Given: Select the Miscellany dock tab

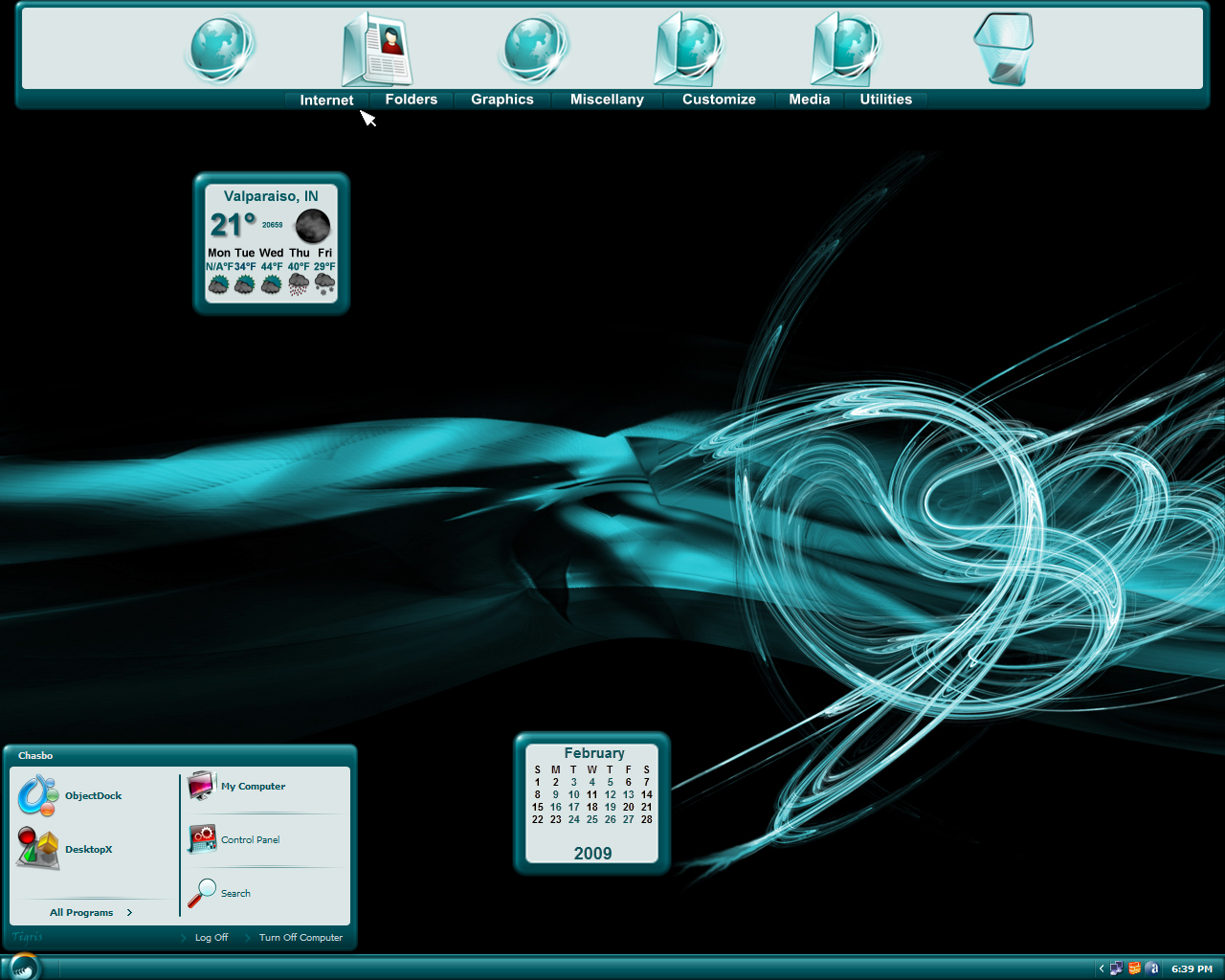Looking at the screenshot, I should point(607,100).
